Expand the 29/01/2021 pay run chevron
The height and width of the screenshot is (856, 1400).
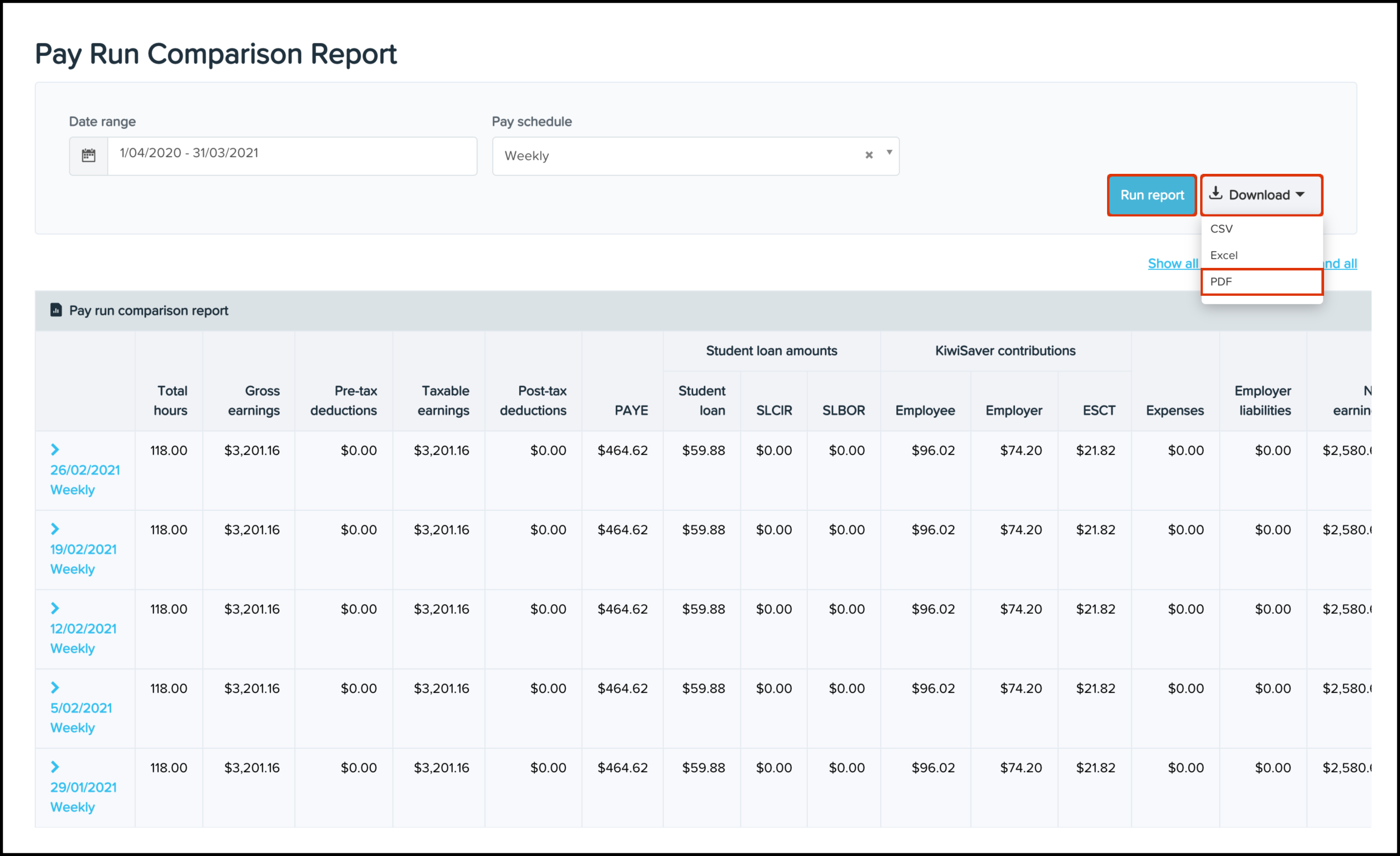(x=55, y=767)
